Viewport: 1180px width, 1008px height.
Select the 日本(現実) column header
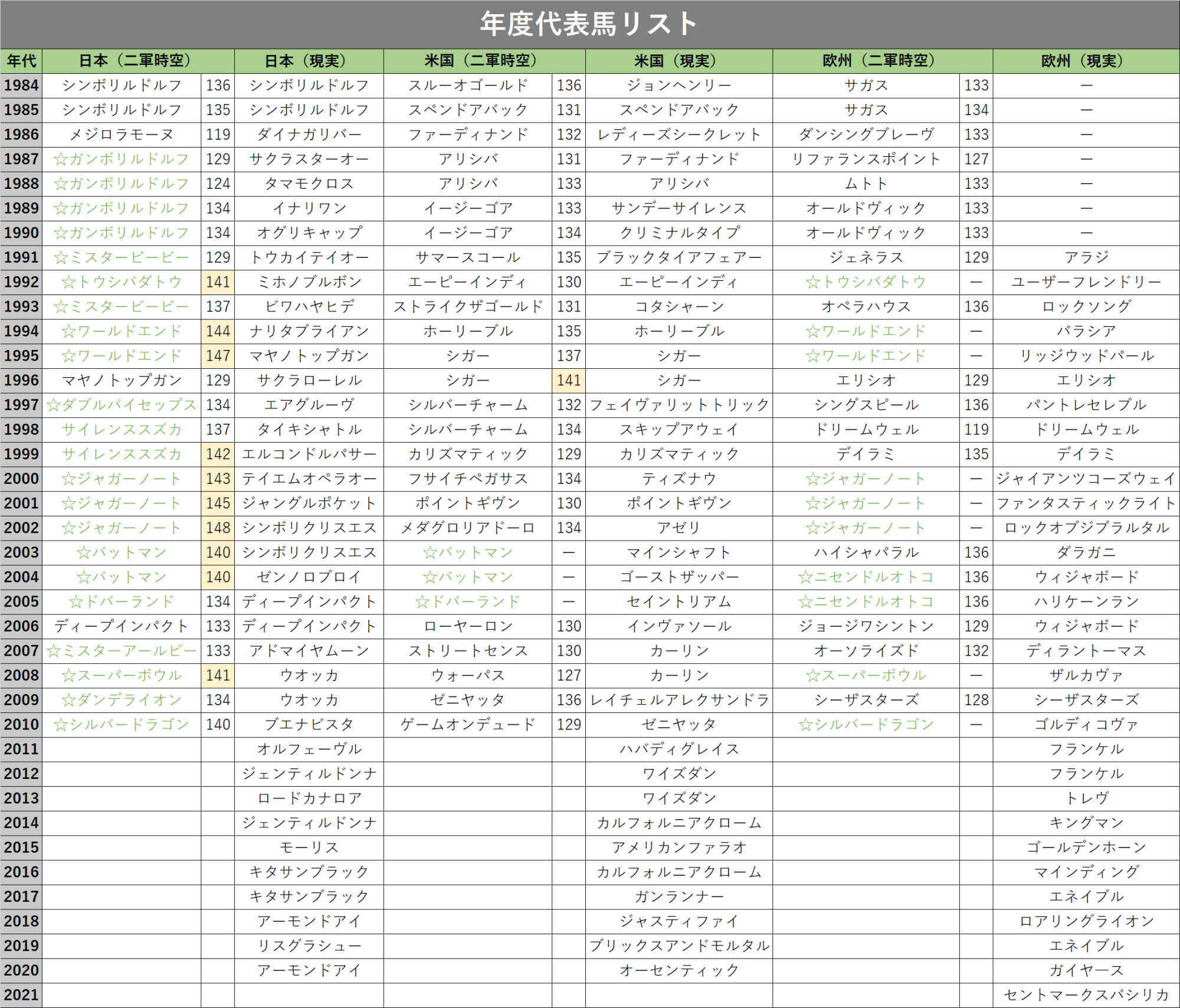(x=309, y=61)
